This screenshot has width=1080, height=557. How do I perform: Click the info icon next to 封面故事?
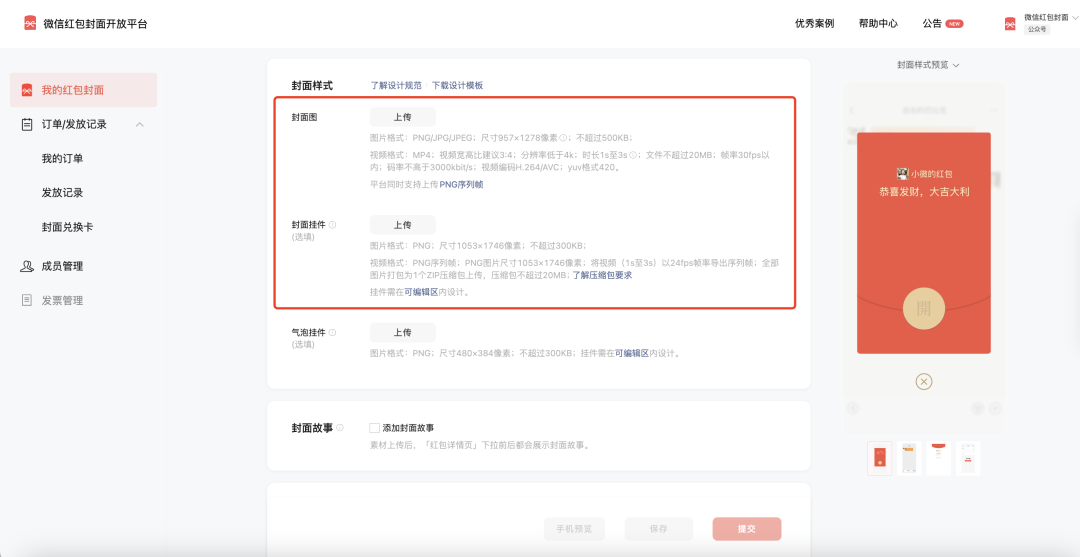click(340, 428)
